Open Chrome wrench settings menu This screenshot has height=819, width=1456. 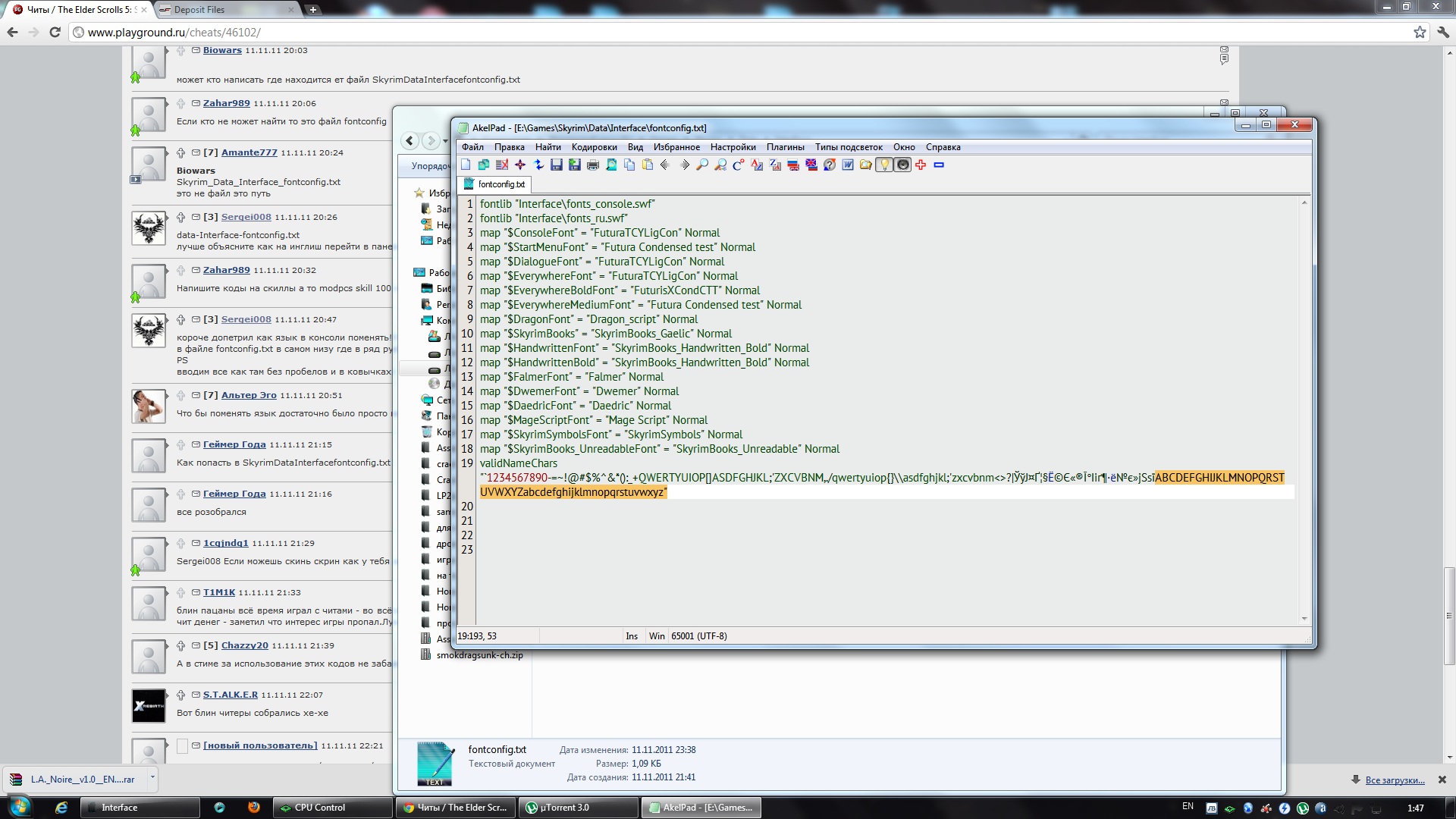coord(1442,32)
